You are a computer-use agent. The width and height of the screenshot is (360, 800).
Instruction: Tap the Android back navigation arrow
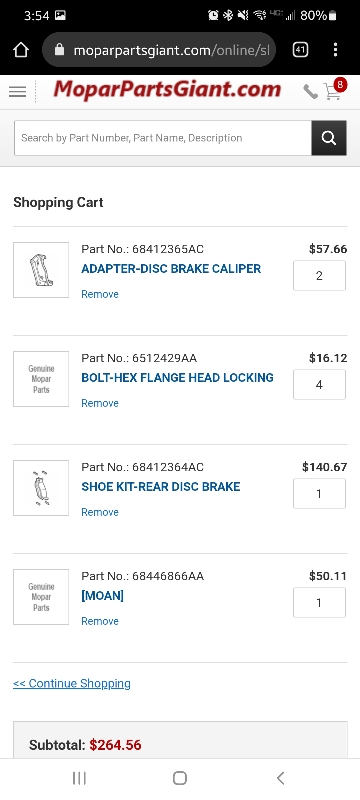coord(280,778)
